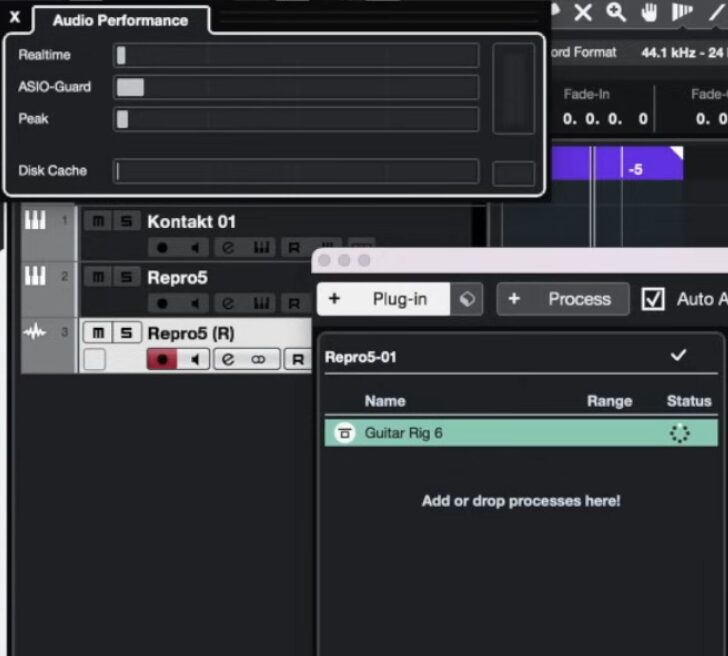Click Edit Channel Settings on Repro5 (R)
Screen dimensions: 728x656
coord(228,359)
